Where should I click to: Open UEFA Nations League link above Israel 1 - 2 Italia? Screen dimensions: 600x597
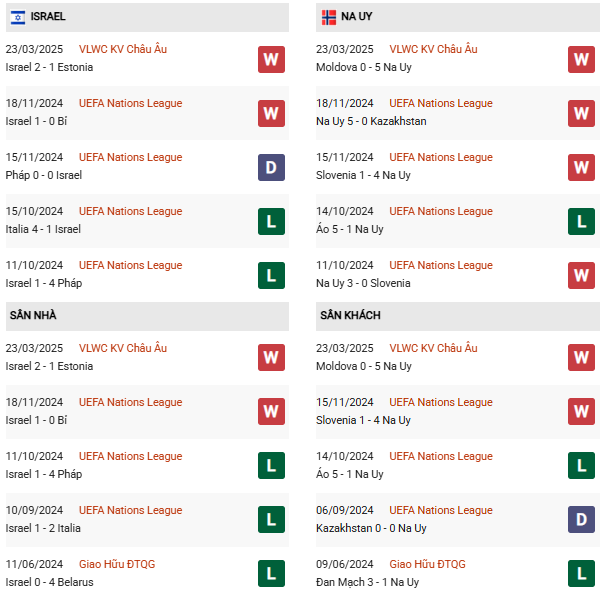pyautogui.click(x=130, y=510)
